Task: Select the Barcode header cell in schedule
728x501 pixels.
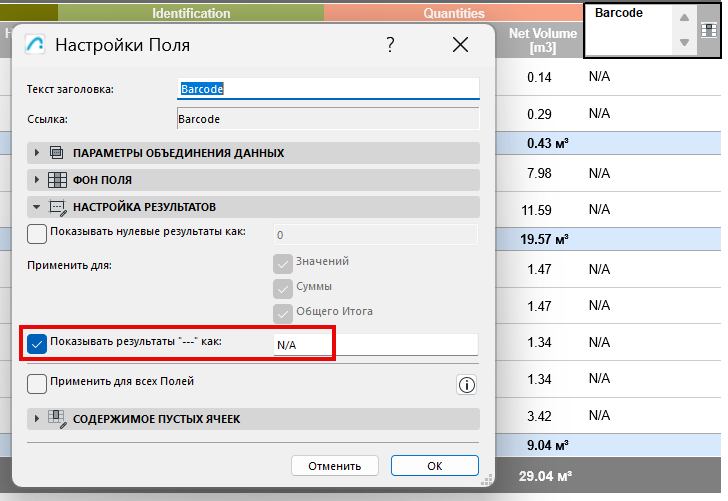Action: 628,31
